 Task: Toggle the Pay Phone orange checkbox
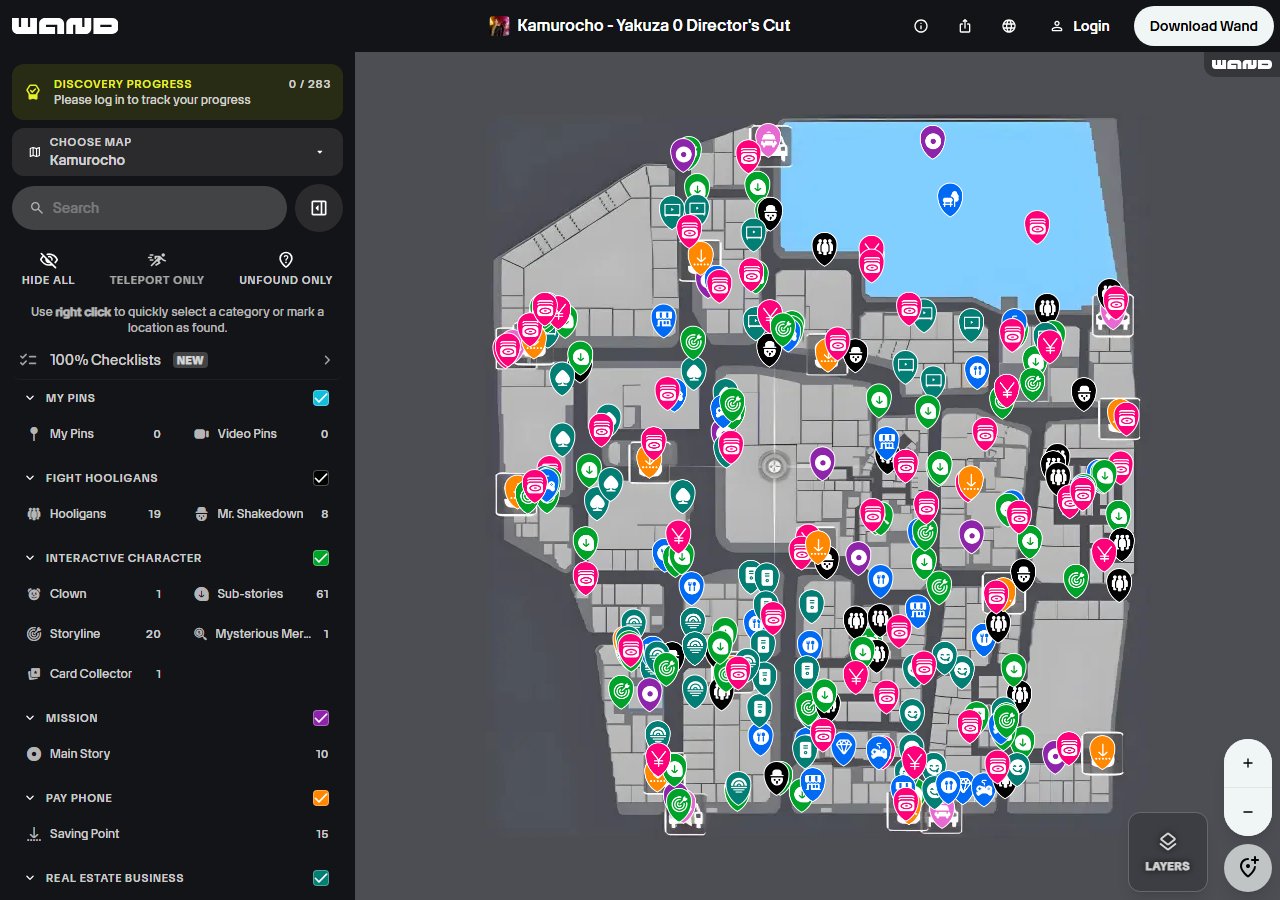(321, 798)
